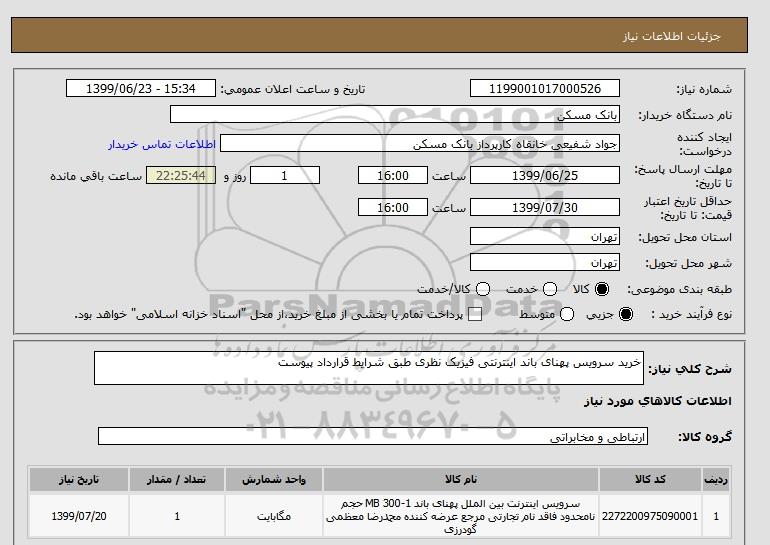Click the delivery province field تهران
Viewport: 770px width, 545px height.
click(x=545, y=236)
